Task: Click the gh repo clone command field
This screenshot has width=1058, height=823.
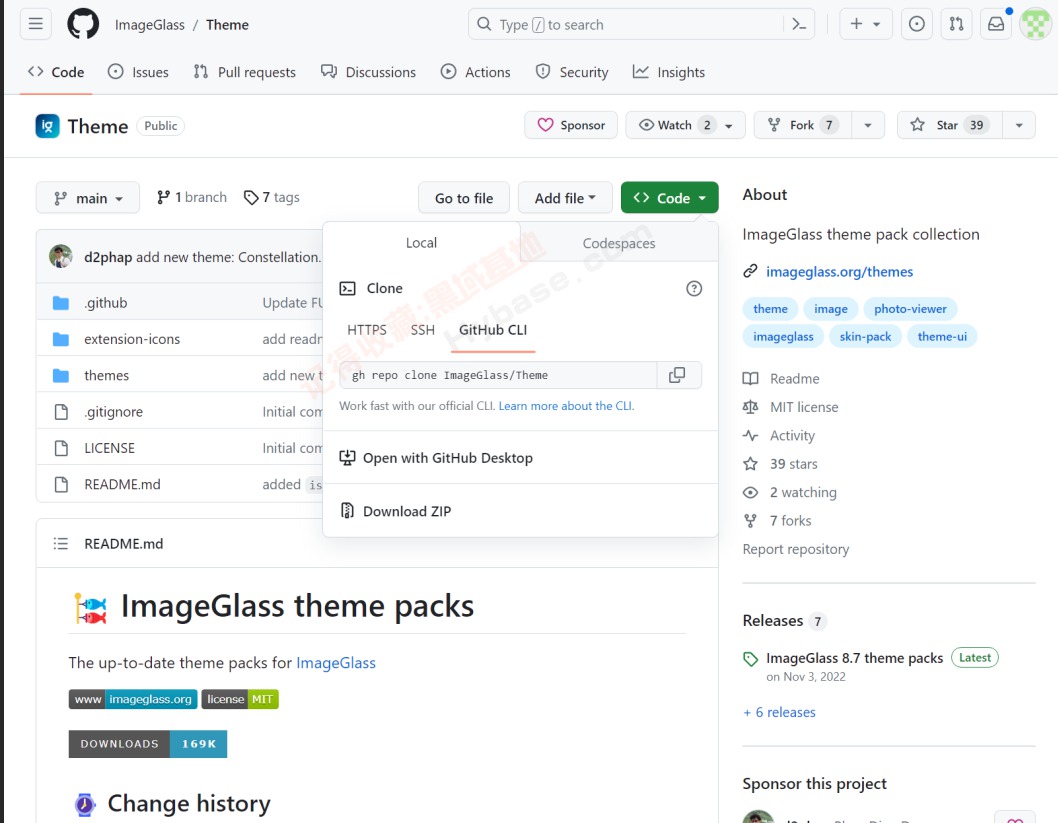Action: 498,375
